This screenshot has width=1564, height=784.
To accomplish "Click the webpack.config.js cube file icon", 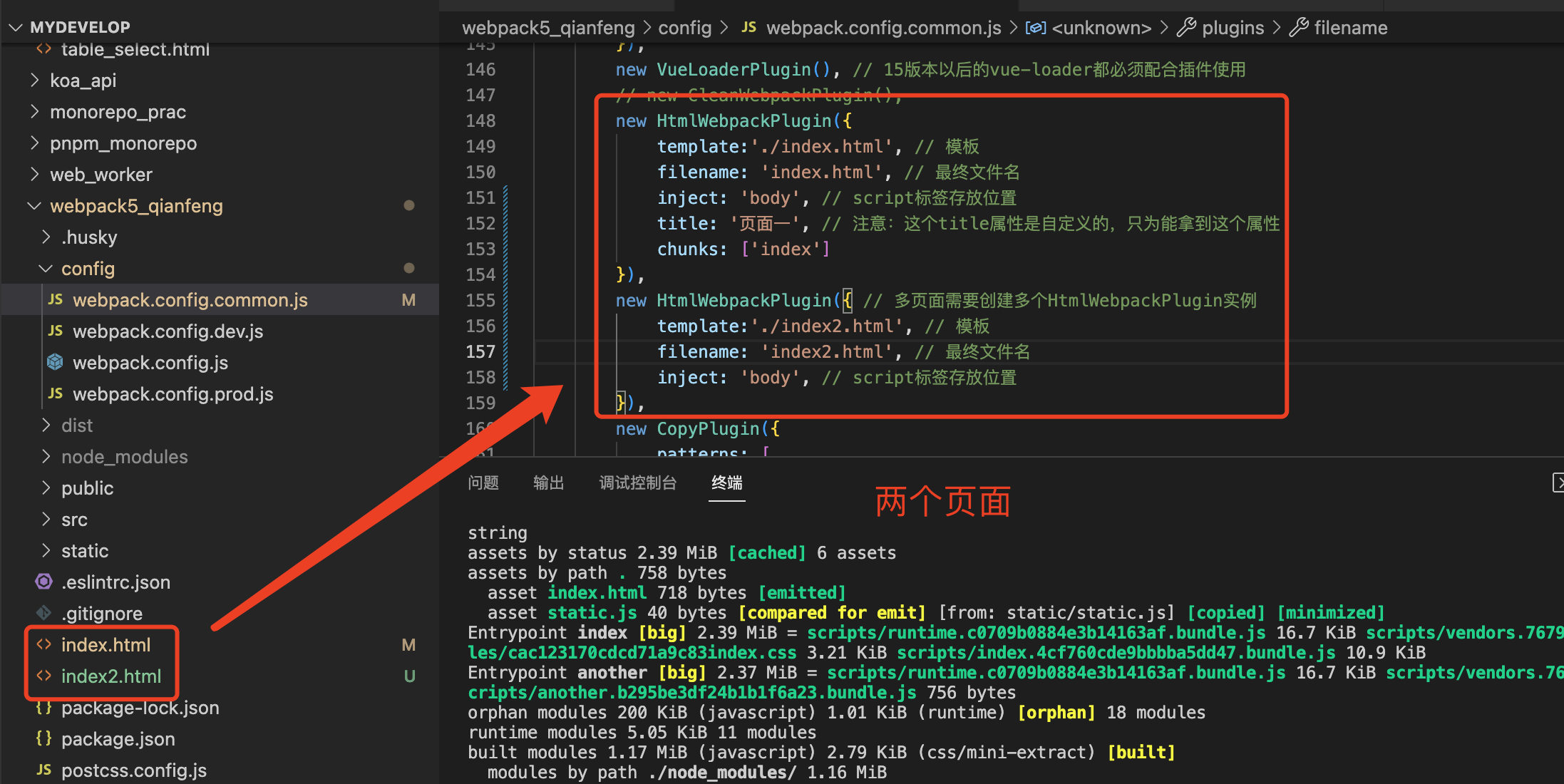I will tap(55, 363).
